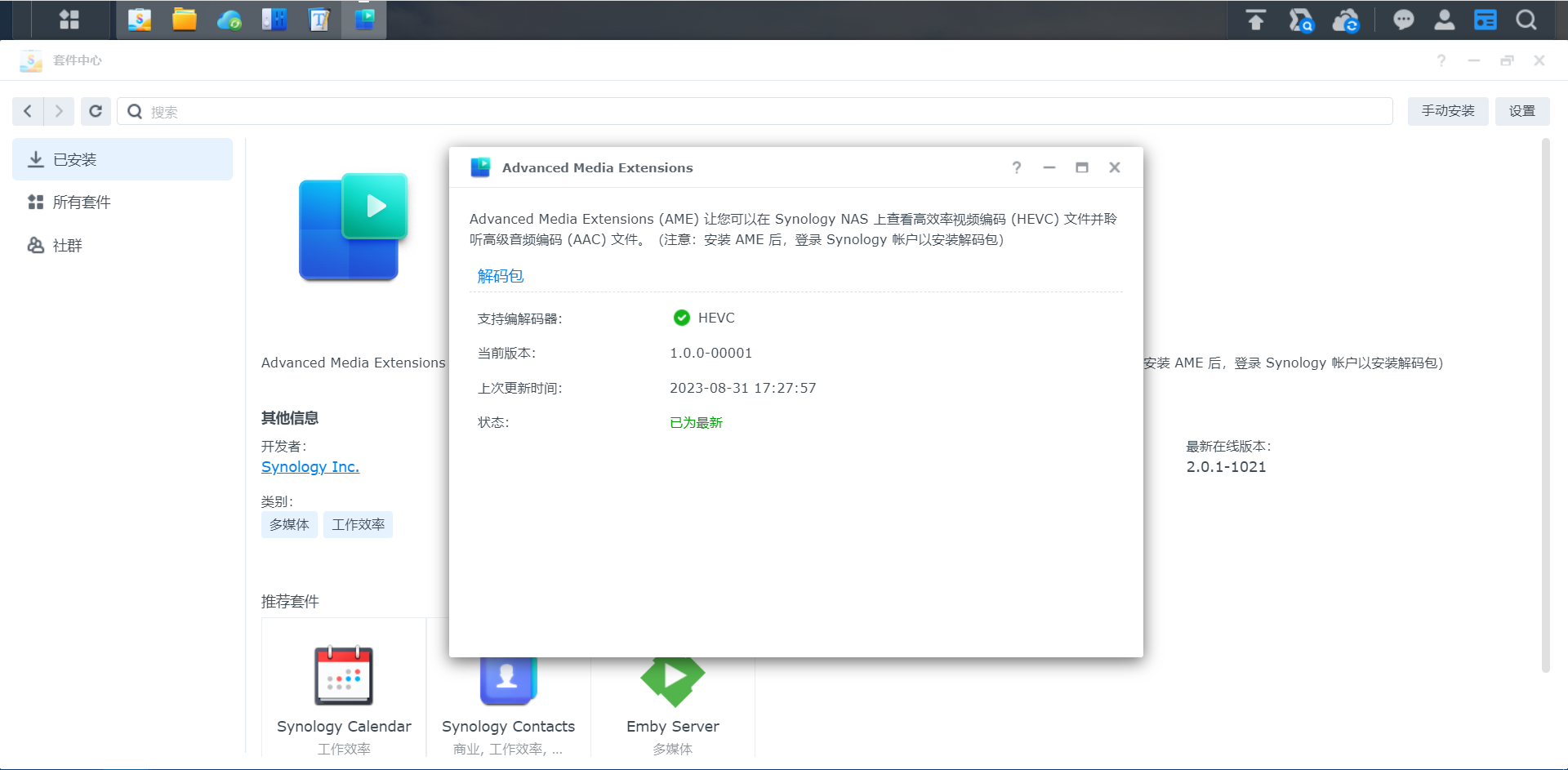Open the upload queue arrow icon
Image resolution: width=1568 pixels, height=770 pixels.
[1256, 20]
